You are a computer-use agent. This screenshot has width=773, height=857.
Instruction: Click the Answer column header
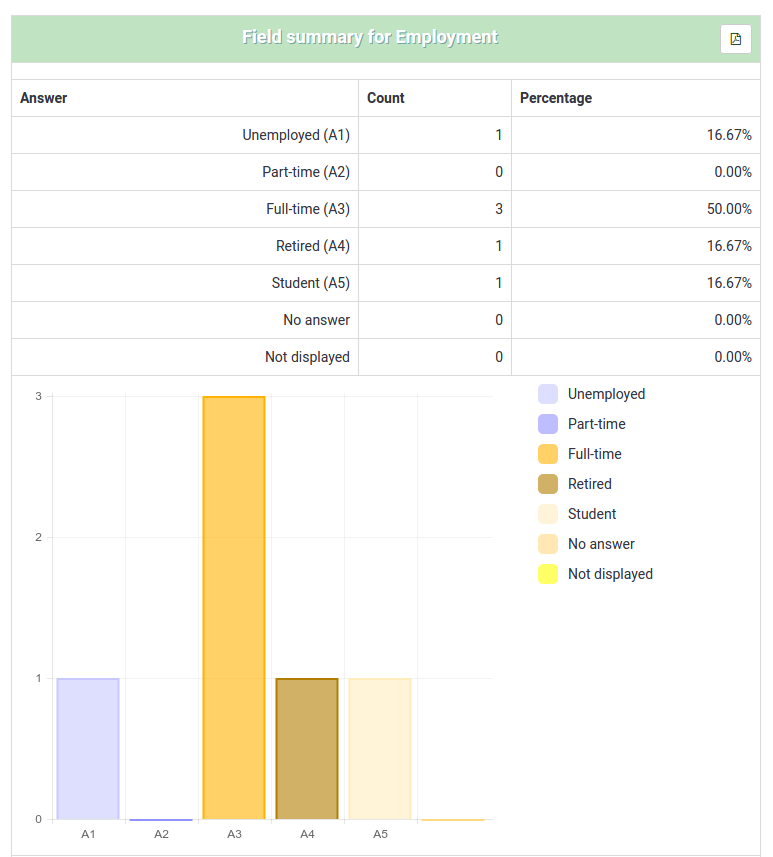pos(44,98)
